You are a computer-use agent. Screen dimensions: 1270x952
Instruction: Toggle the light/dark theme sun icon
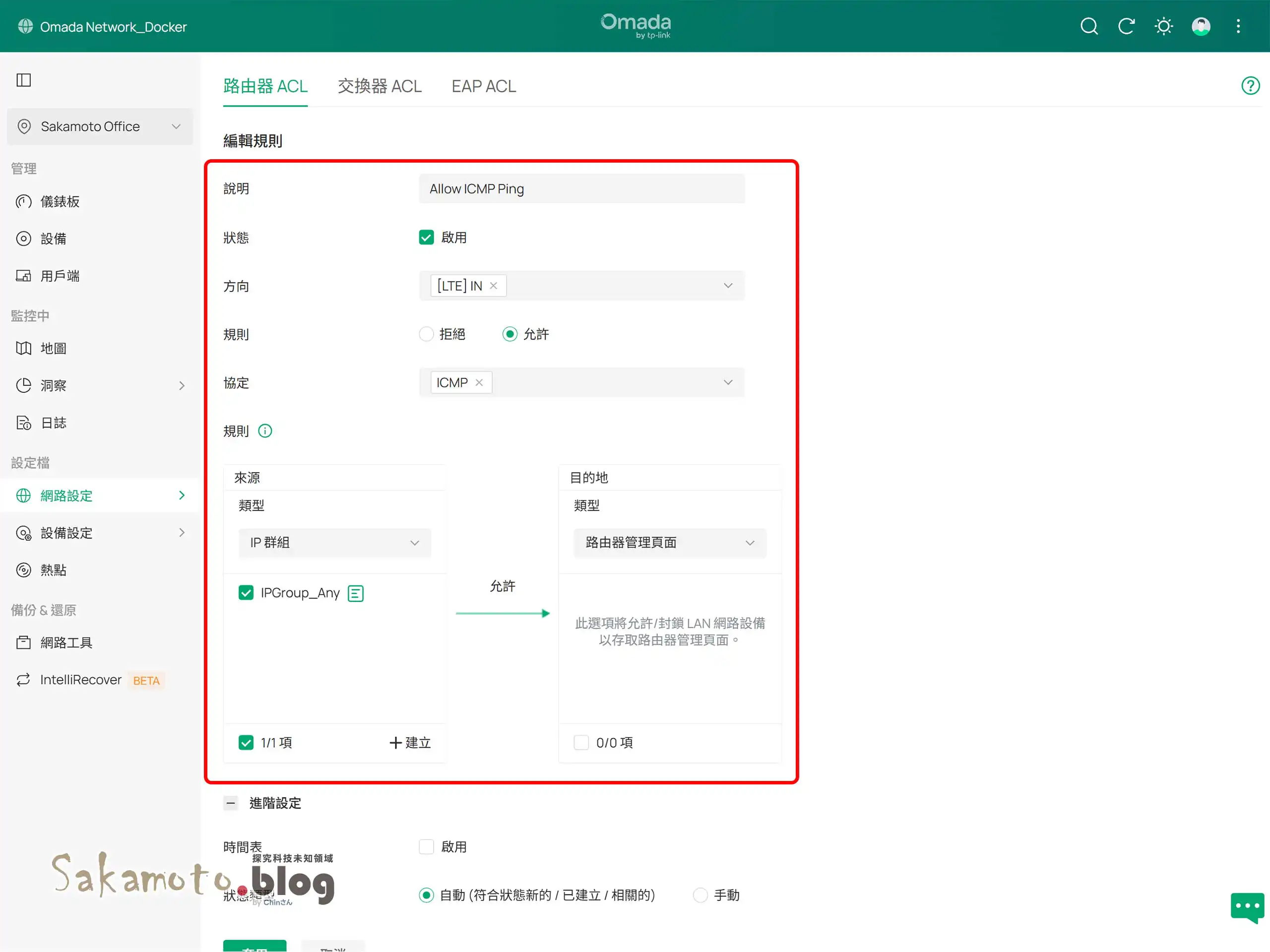click(x=1163, y=26)
